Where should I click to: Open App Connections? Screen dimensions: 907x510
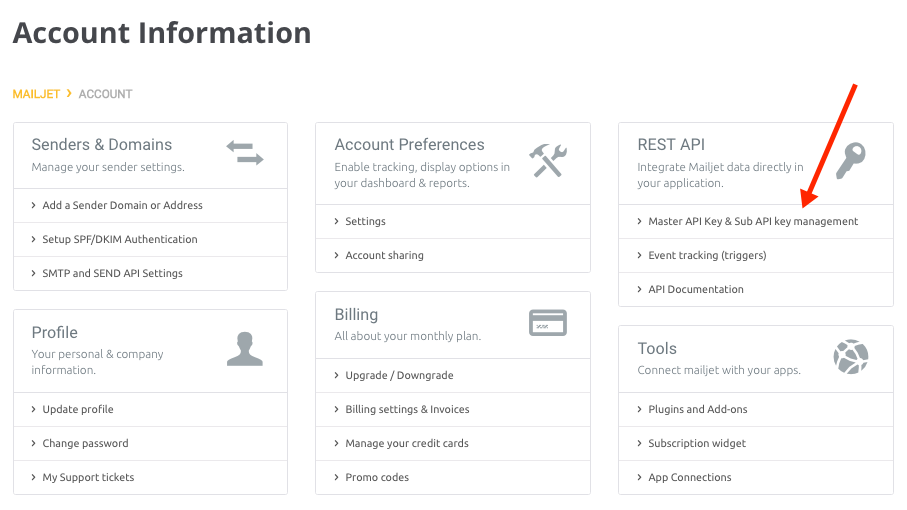tap(690, 478)
